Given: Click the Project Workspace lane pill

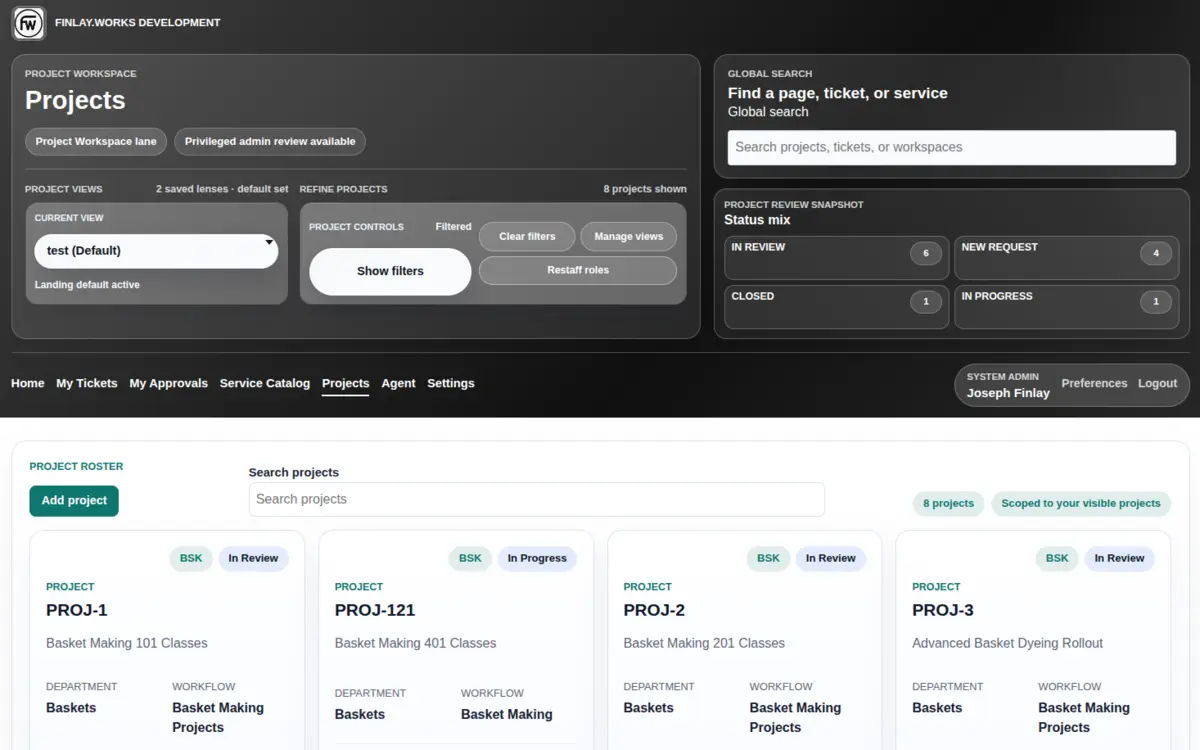Looking at the screenshot, I should coord(96,141).
